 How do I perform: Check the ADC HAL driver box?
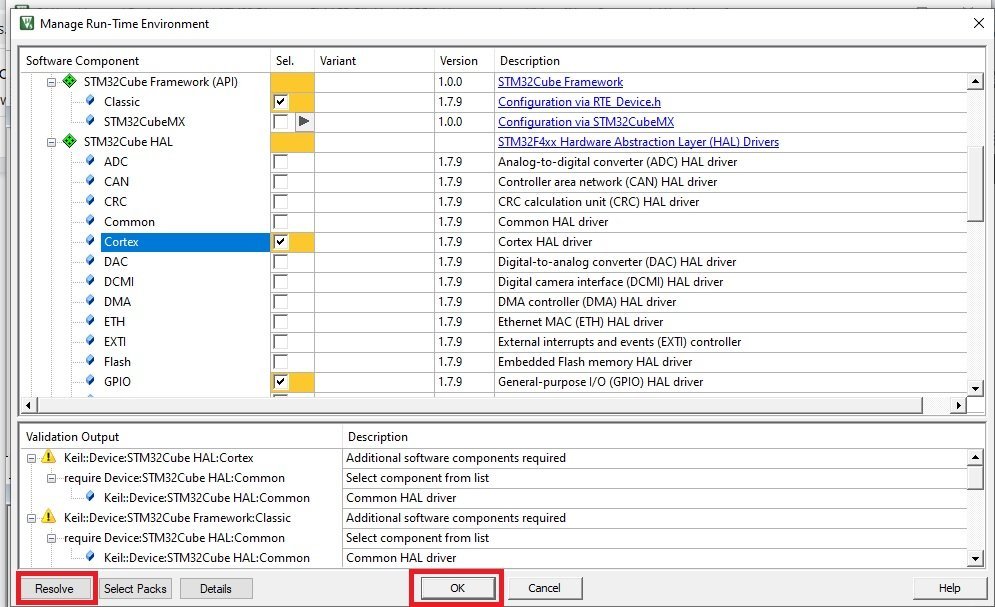(x=280, y=162)
